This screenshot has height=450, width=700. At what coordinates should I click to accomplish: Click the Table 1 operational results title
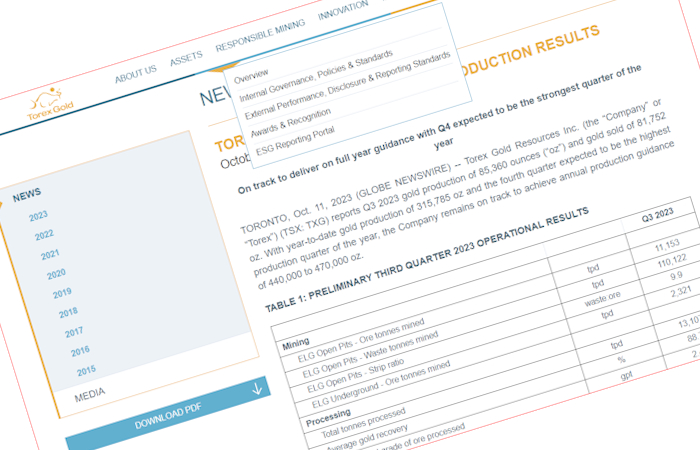point(427,260)
